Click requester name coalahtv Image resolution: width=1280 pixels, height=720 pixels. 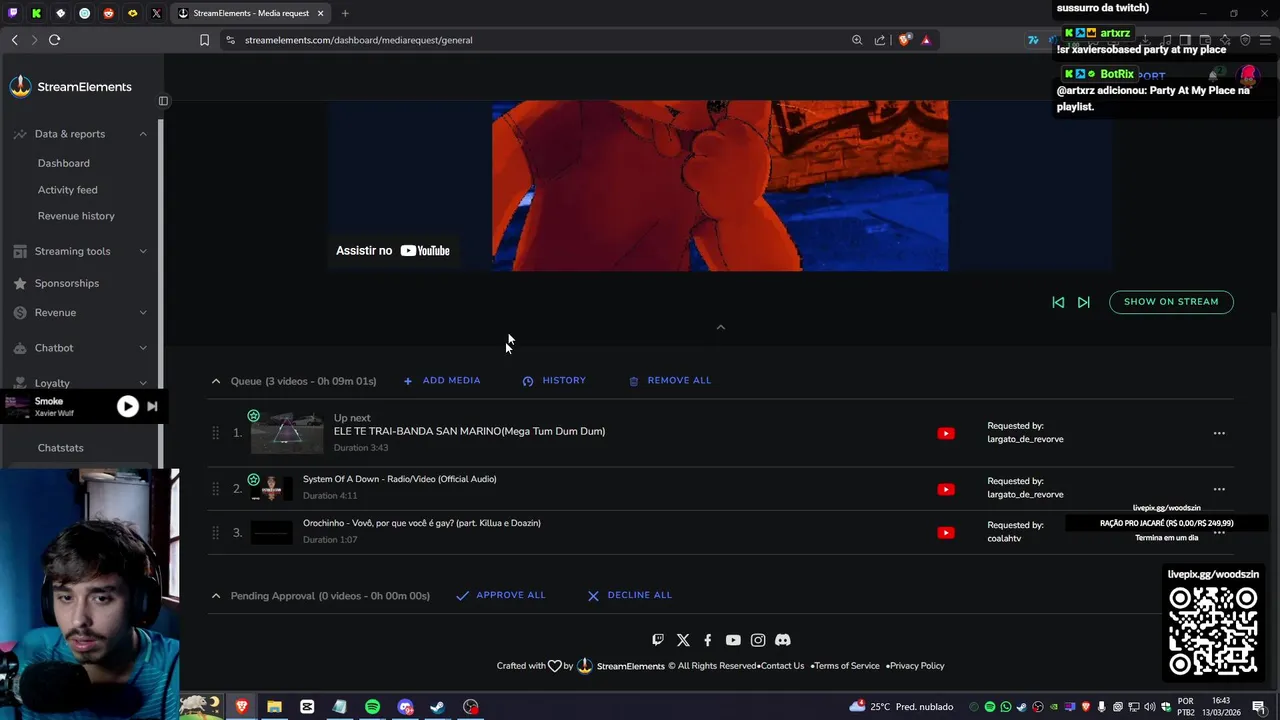1004,539
